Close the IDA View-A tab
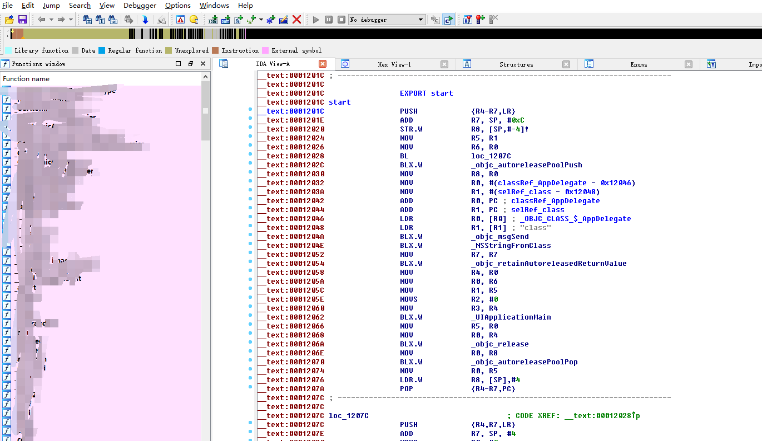 [x=323, y=64]
